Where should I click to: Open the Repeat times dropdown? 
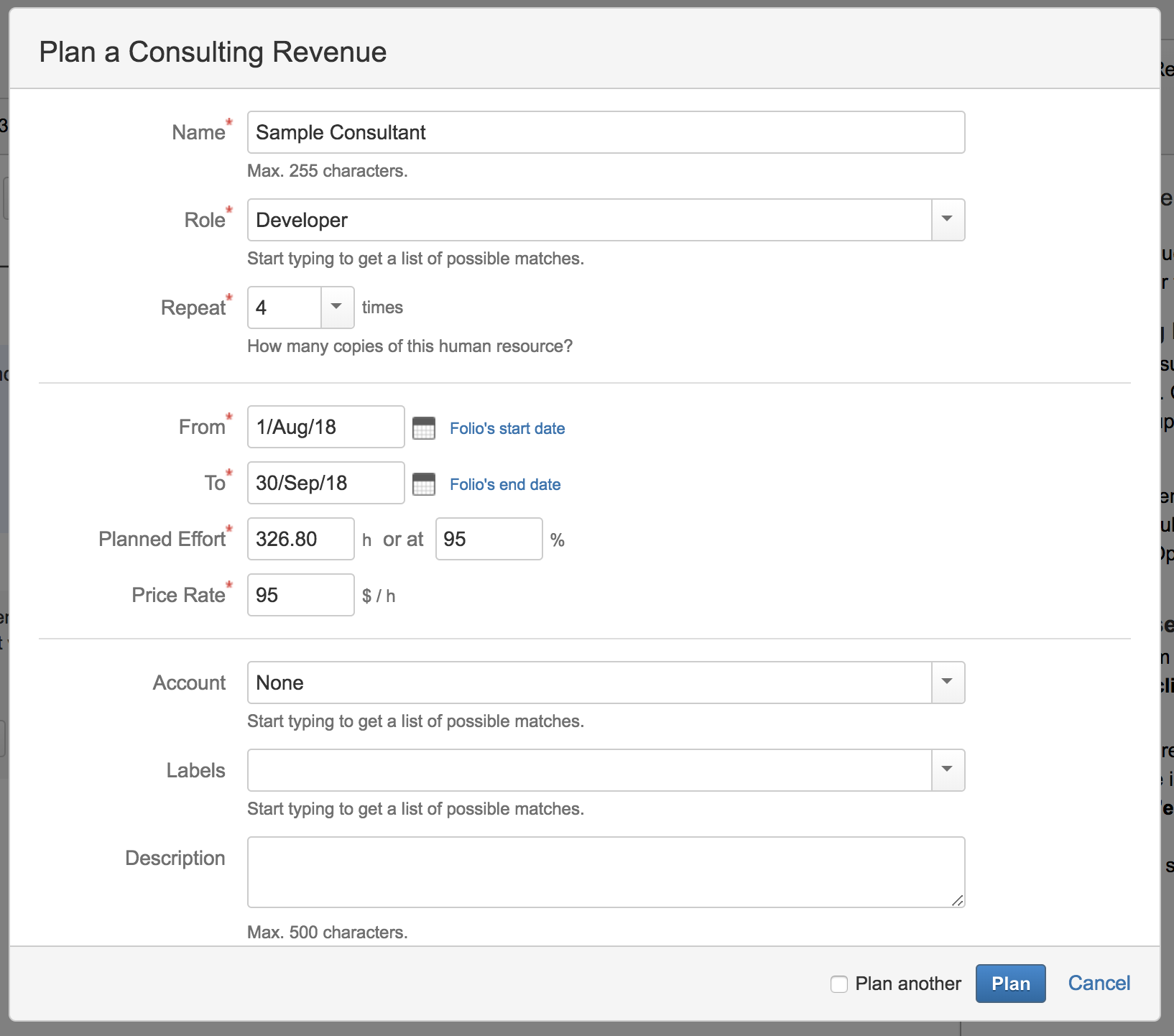coord(336,307)
